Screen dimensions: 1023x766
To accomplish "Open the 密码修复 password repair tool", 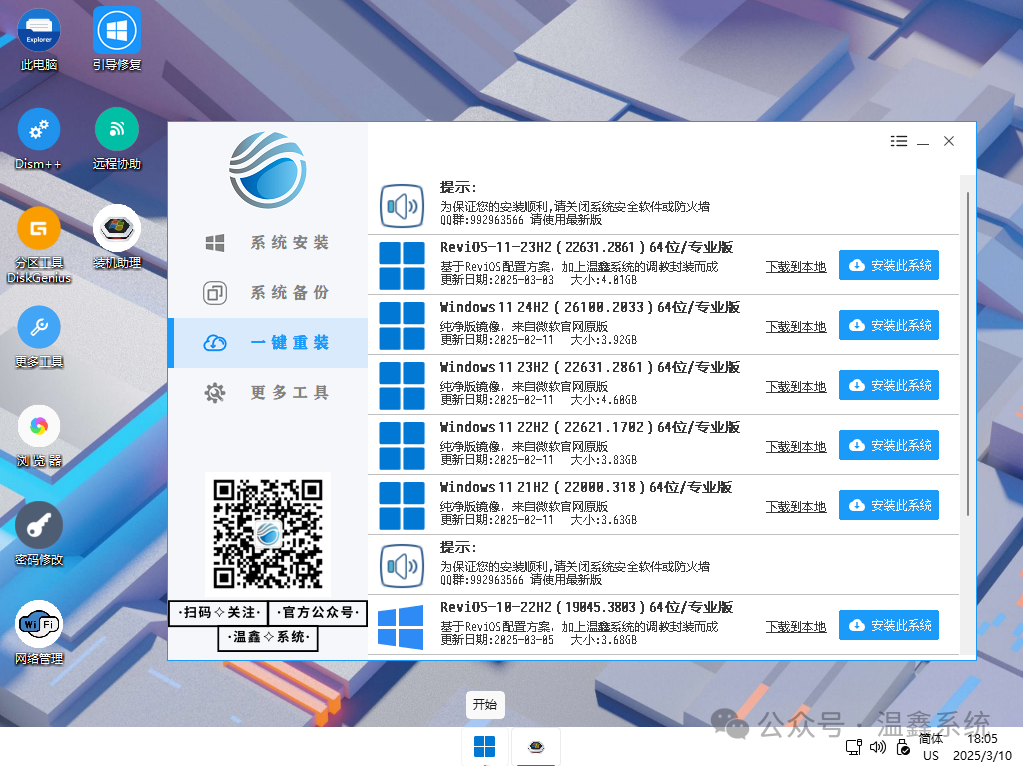I will (x=38, y=525).
